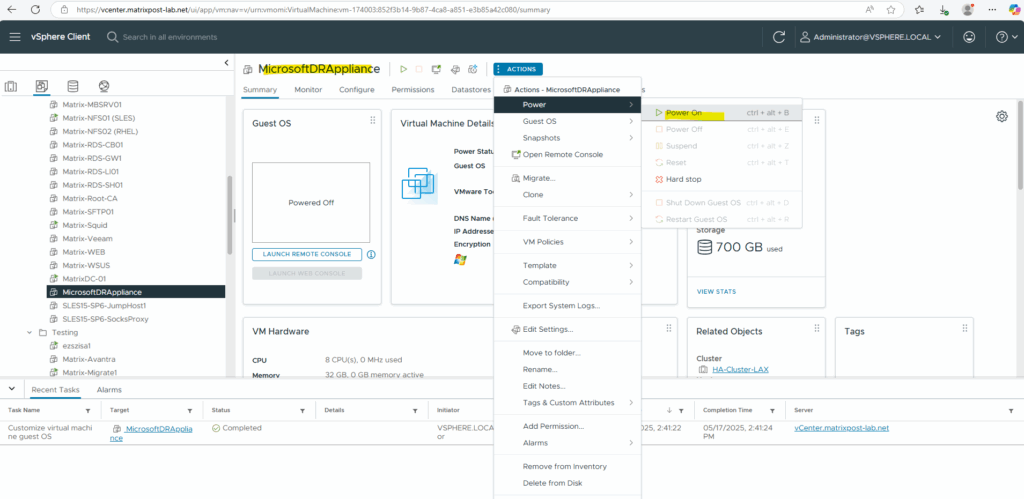Select Delete from Disk menu entry

click(x=568, y=483)
